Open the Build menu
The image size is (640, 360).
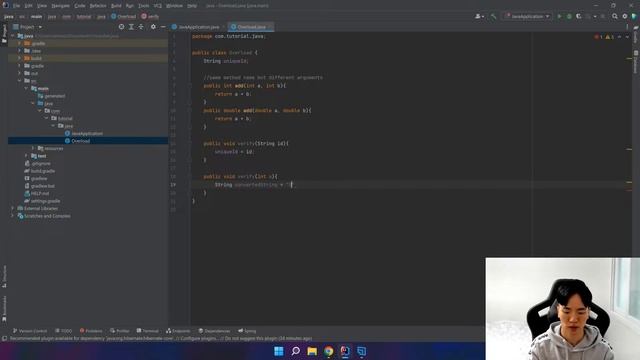click(x=116, y=6)
